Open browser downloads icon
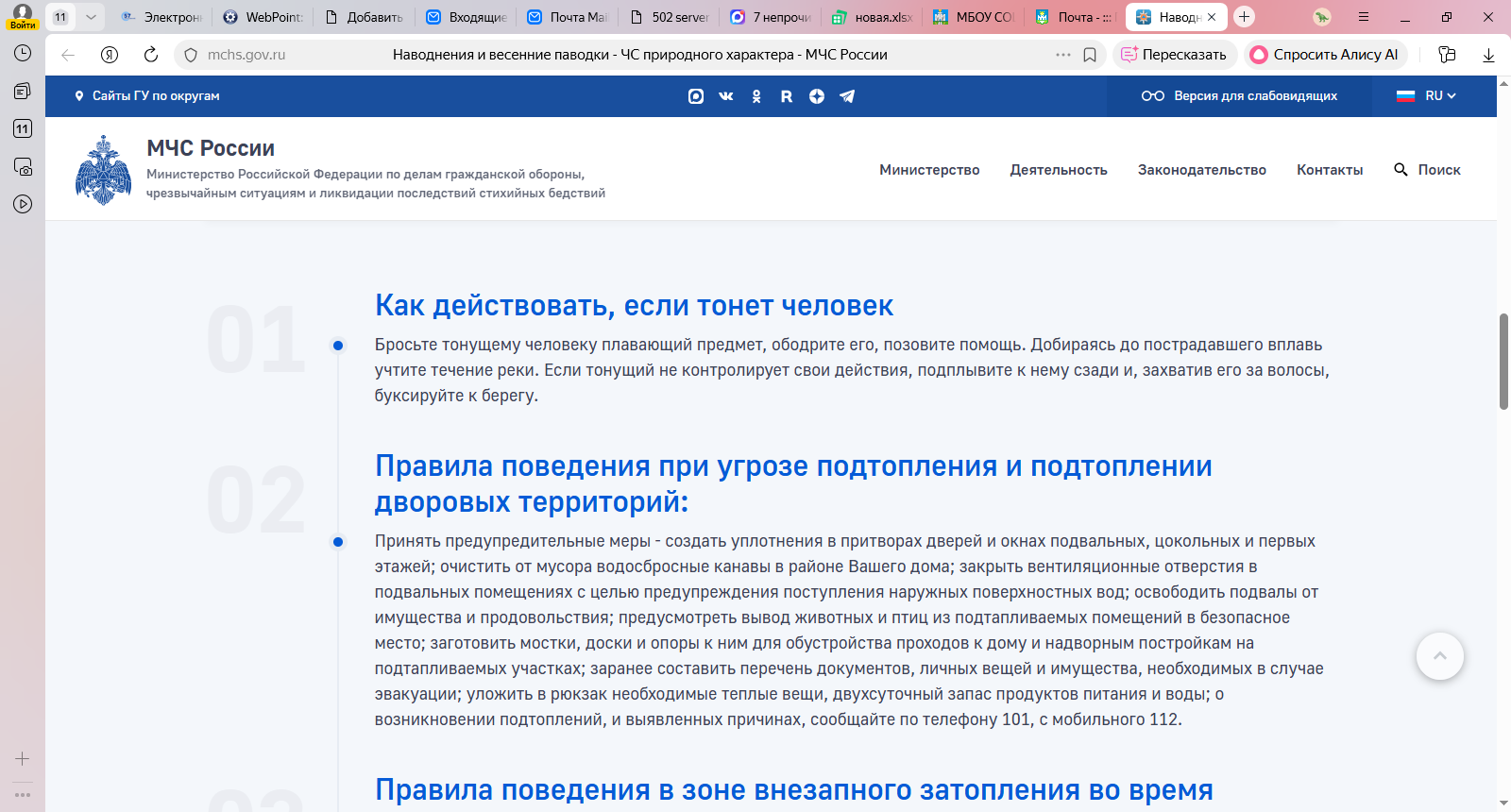The image size is (1511, 812). point(1488,55)
